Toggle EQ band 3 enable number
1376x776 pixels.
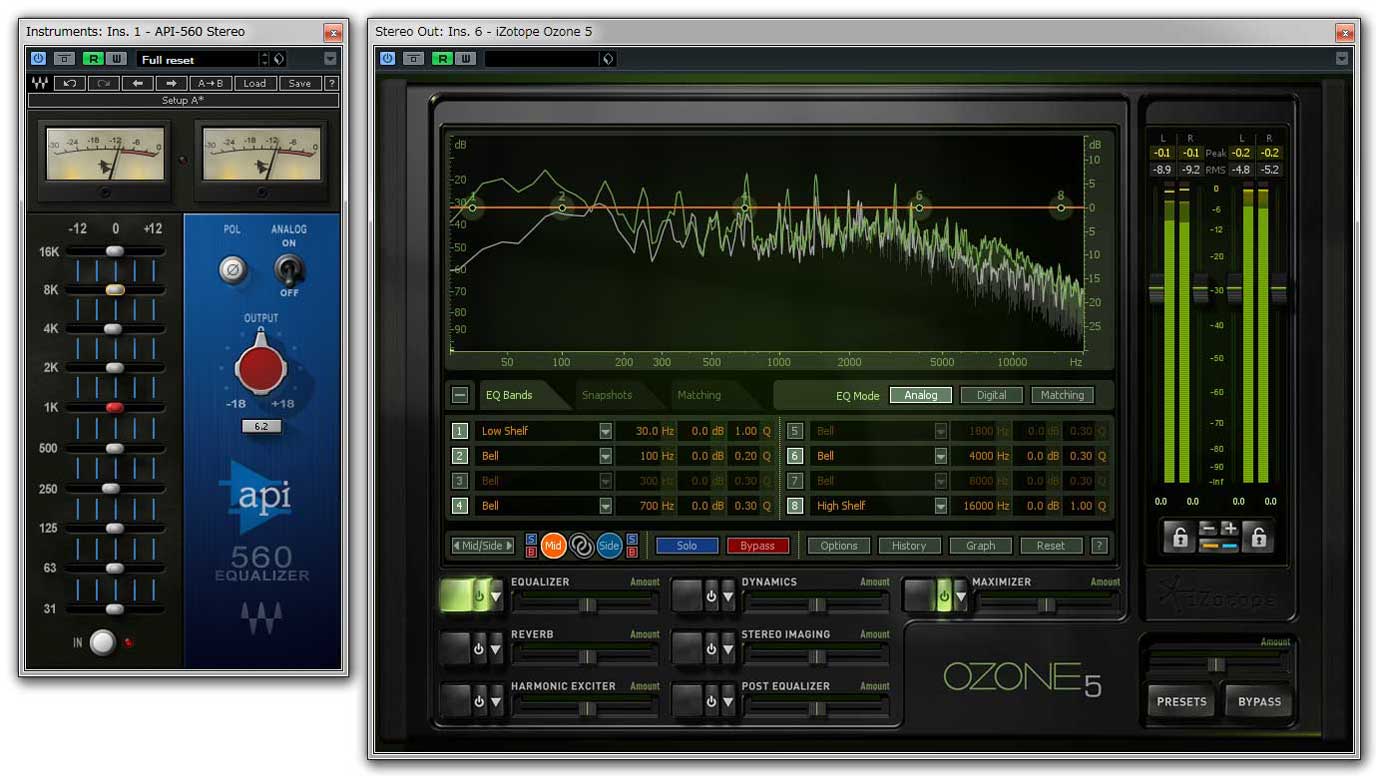click(460, 481)
